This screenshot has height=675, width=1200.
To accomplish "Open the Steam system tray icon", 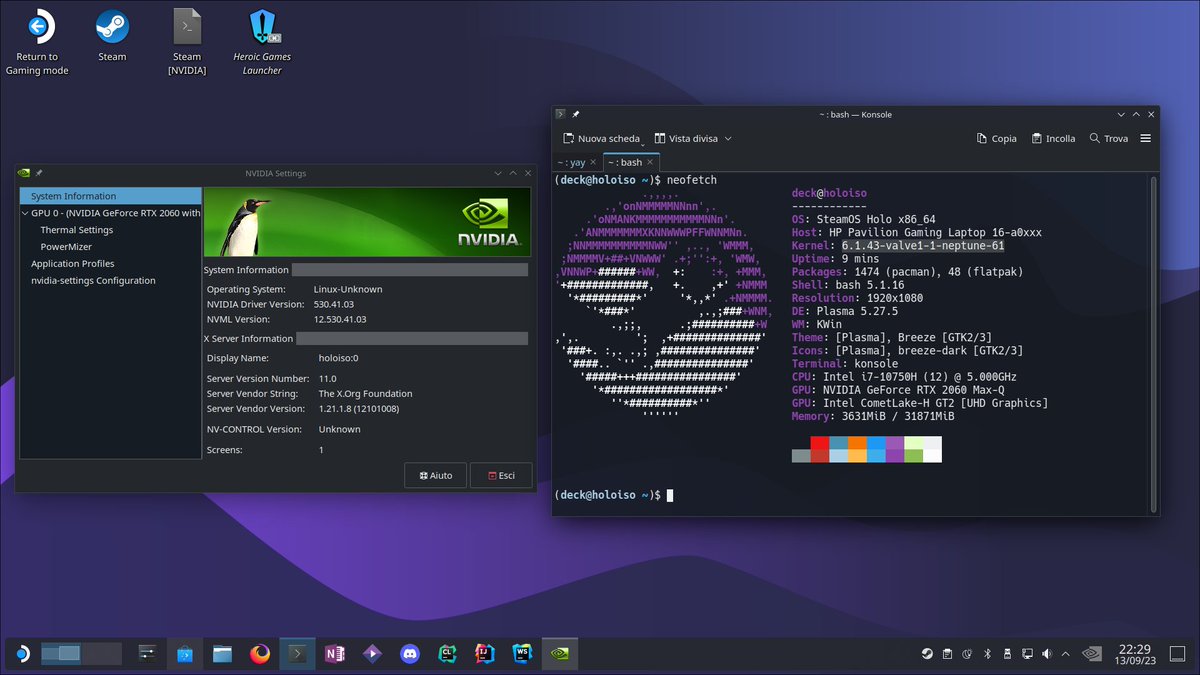I will point(928,654).
